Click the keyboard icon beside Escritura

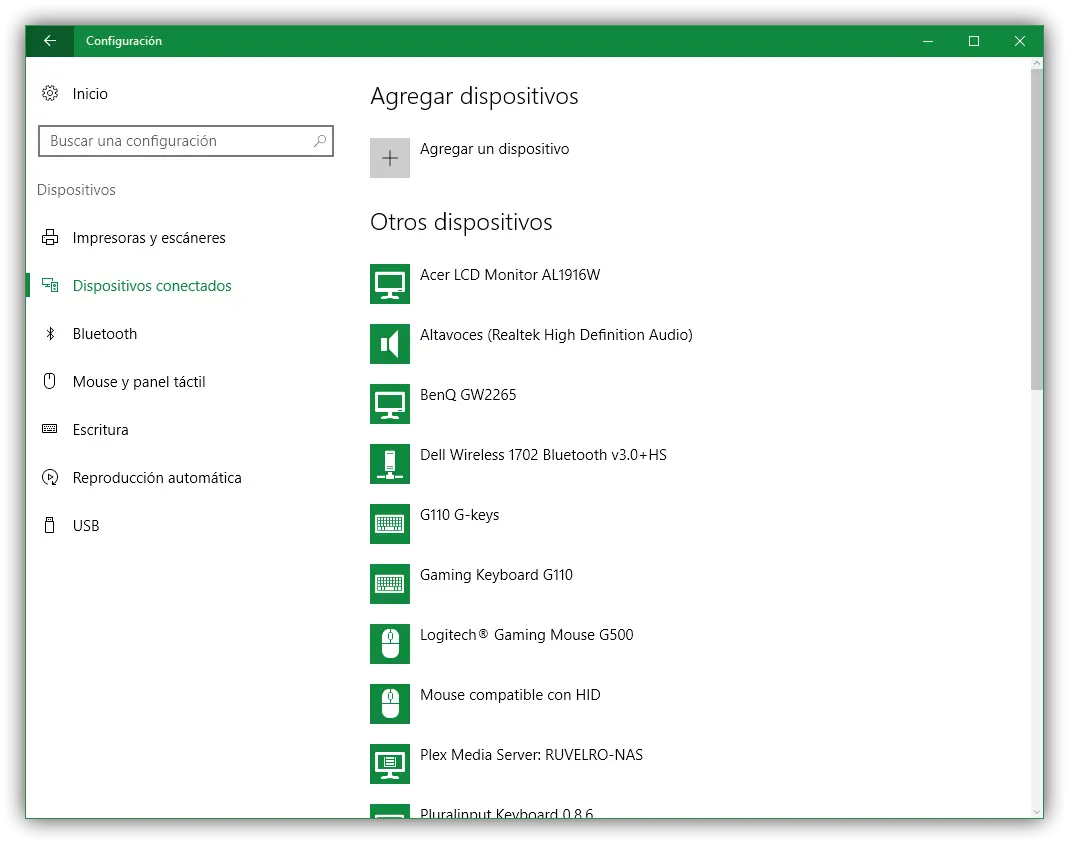[50, 429]
